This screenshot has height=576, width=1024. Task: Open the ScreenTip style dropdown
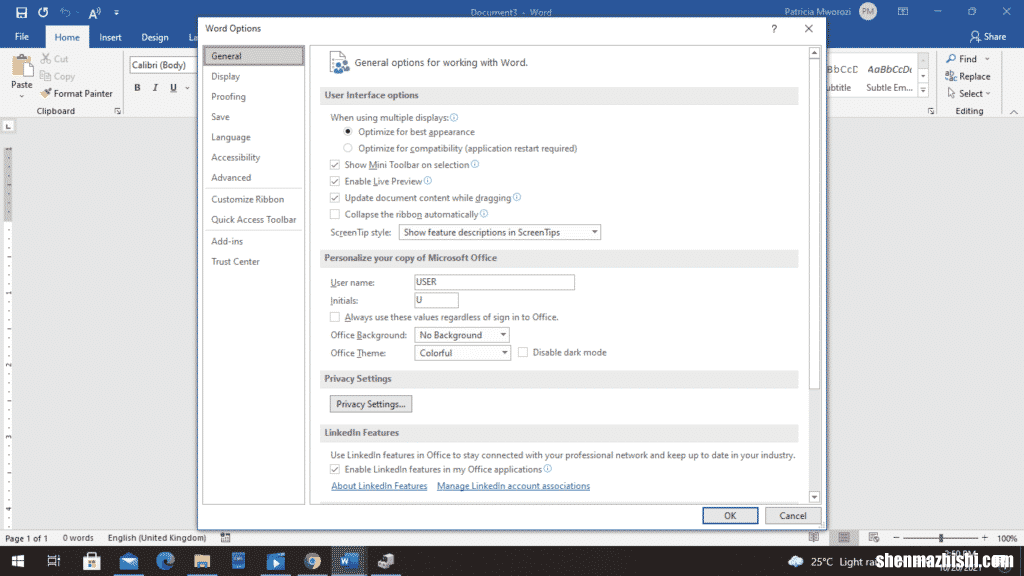pos(500,232)
